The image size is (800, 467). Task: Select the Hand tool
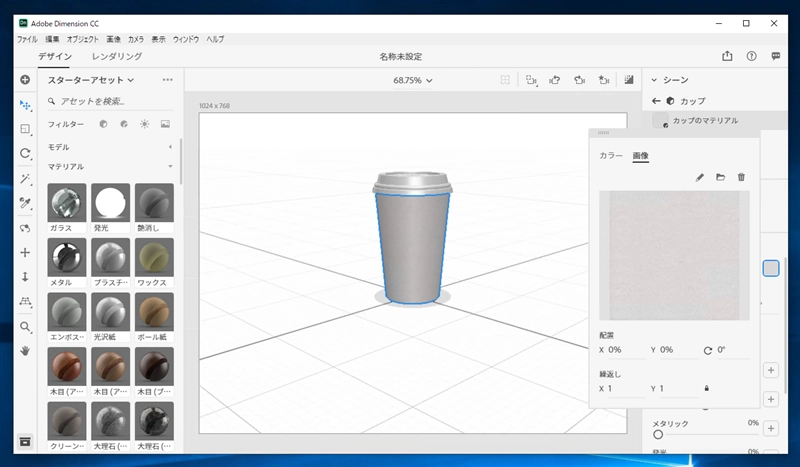tap(25, 351)
